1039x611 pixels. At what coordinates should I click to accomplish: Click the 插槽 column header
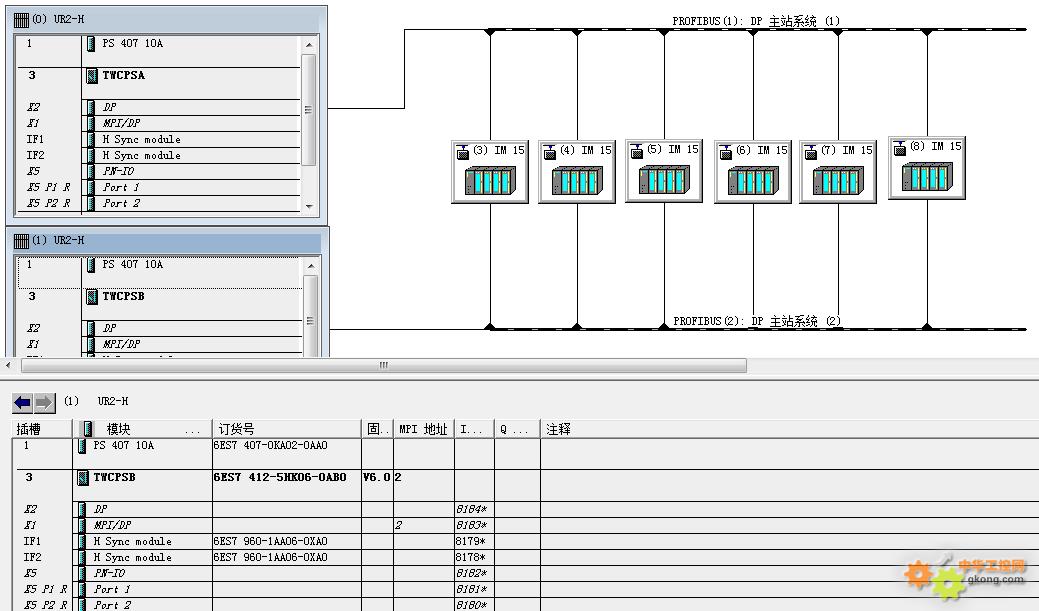(x=42, y=429)
